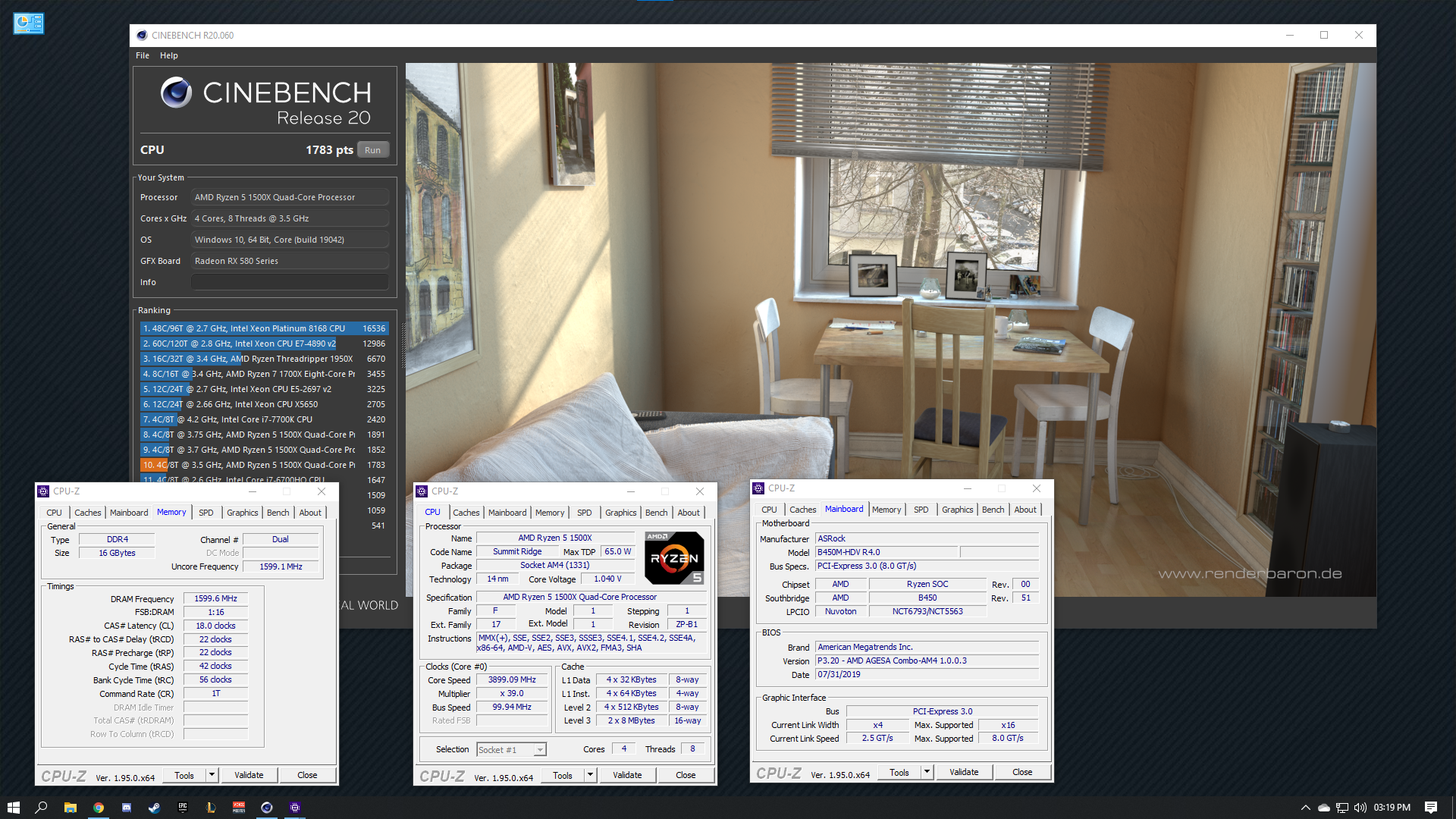This screenshot has height=819, width=1456.
Task: Switch to Google Chrome in taskbar
Action: coord(99,808)
